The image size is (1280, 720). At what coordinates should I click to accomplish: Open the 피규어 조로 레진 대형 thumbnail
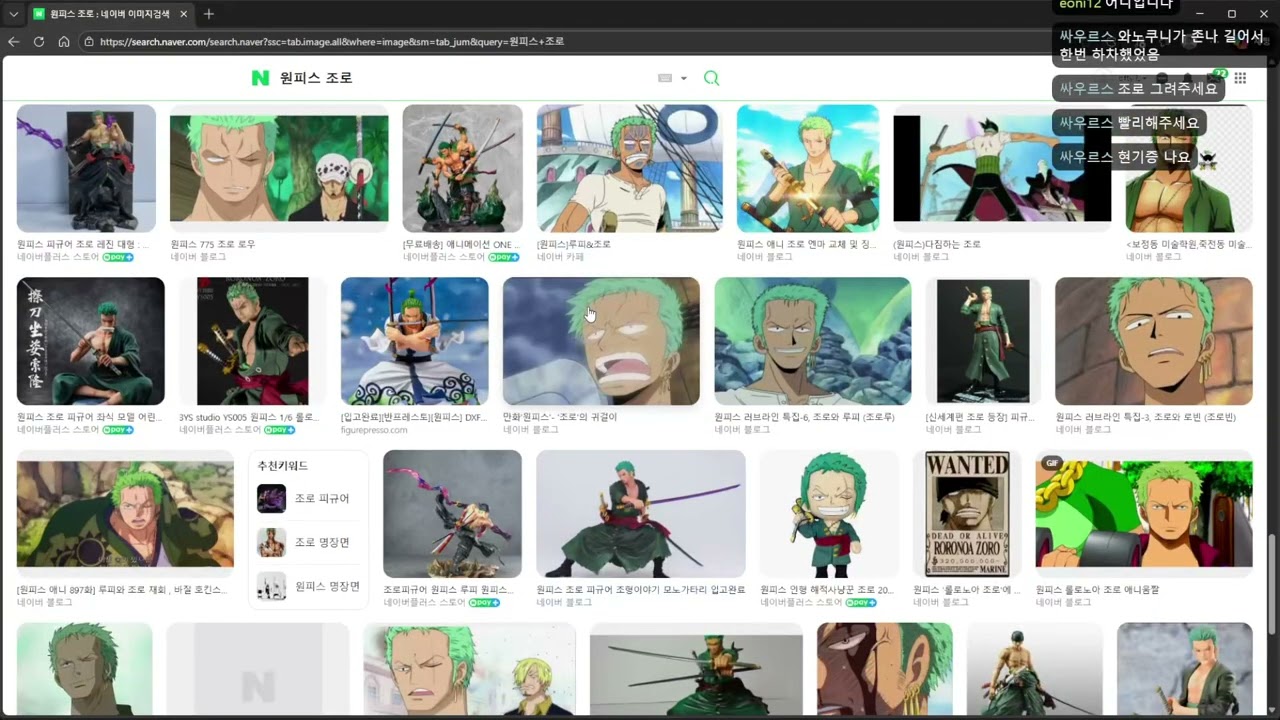(86, 168)
